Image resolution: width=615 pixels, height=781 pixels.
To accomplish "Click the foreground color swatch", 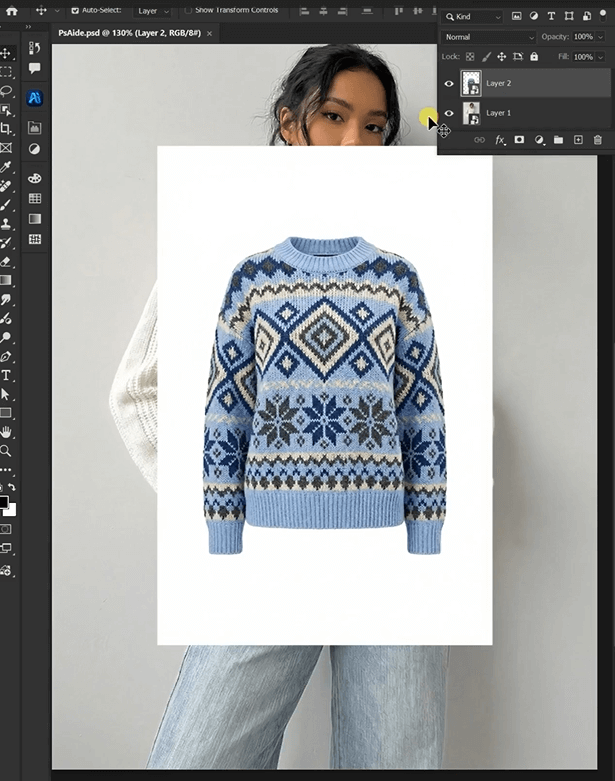I will (3, 502).
